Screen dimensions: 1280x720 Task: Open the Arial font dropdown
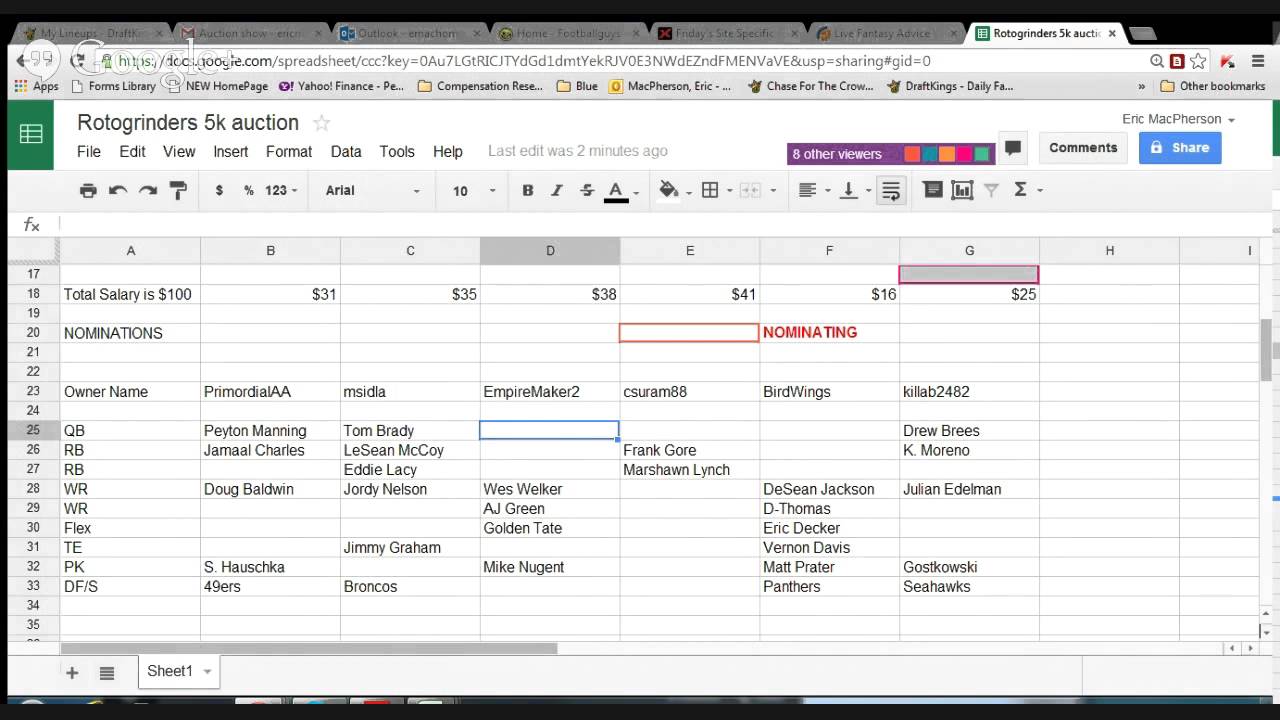tap(372, 190)
